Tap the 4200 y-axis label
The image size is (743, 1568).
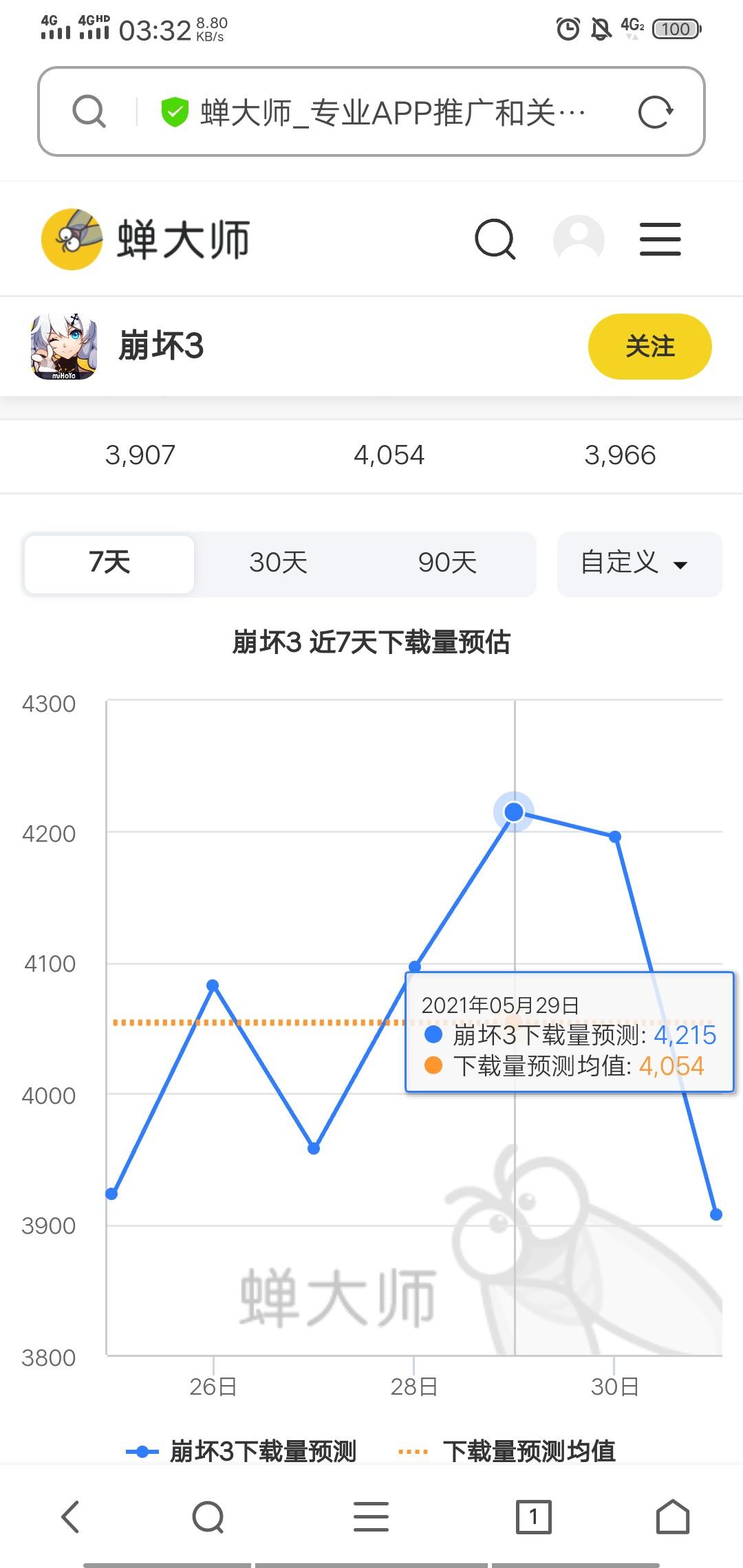tap(49, 834)
